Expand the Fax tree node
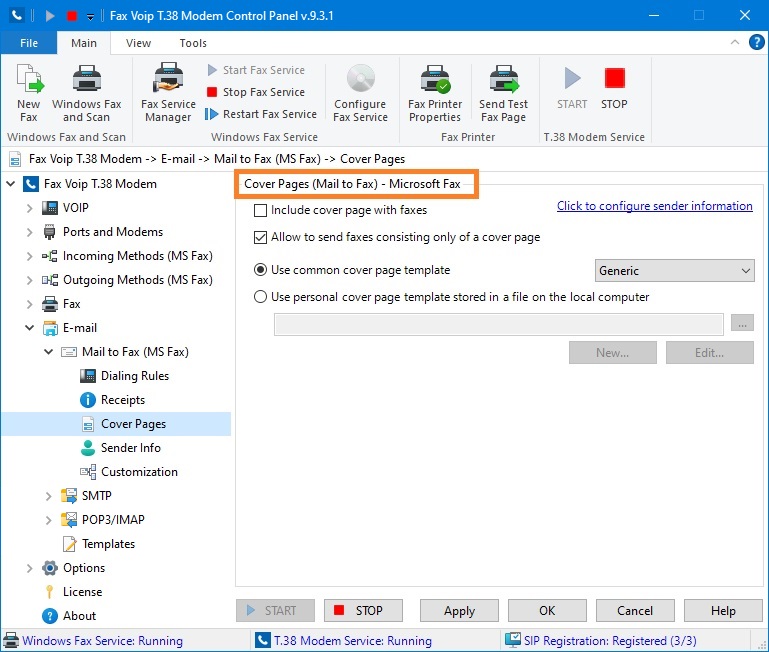 [x=29, y=304]
